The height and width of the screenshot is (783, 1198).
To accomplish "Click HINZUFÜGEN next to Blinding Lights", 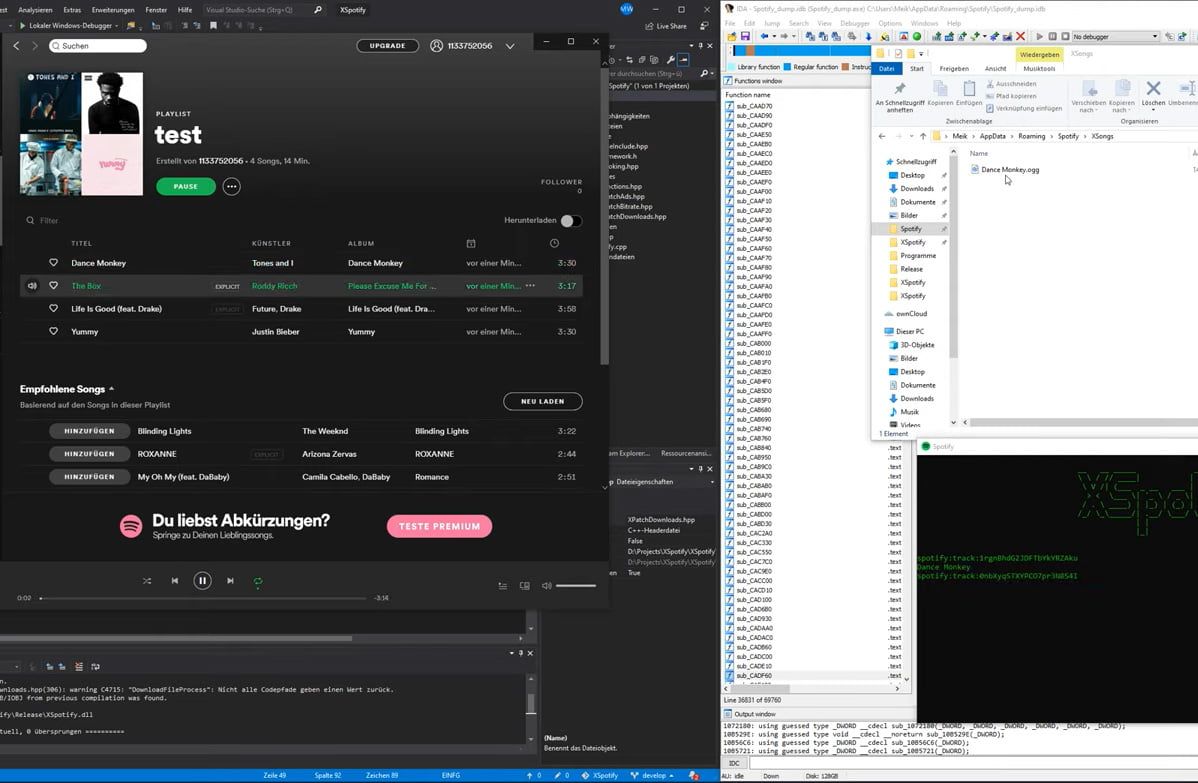I will coord(89,431).
